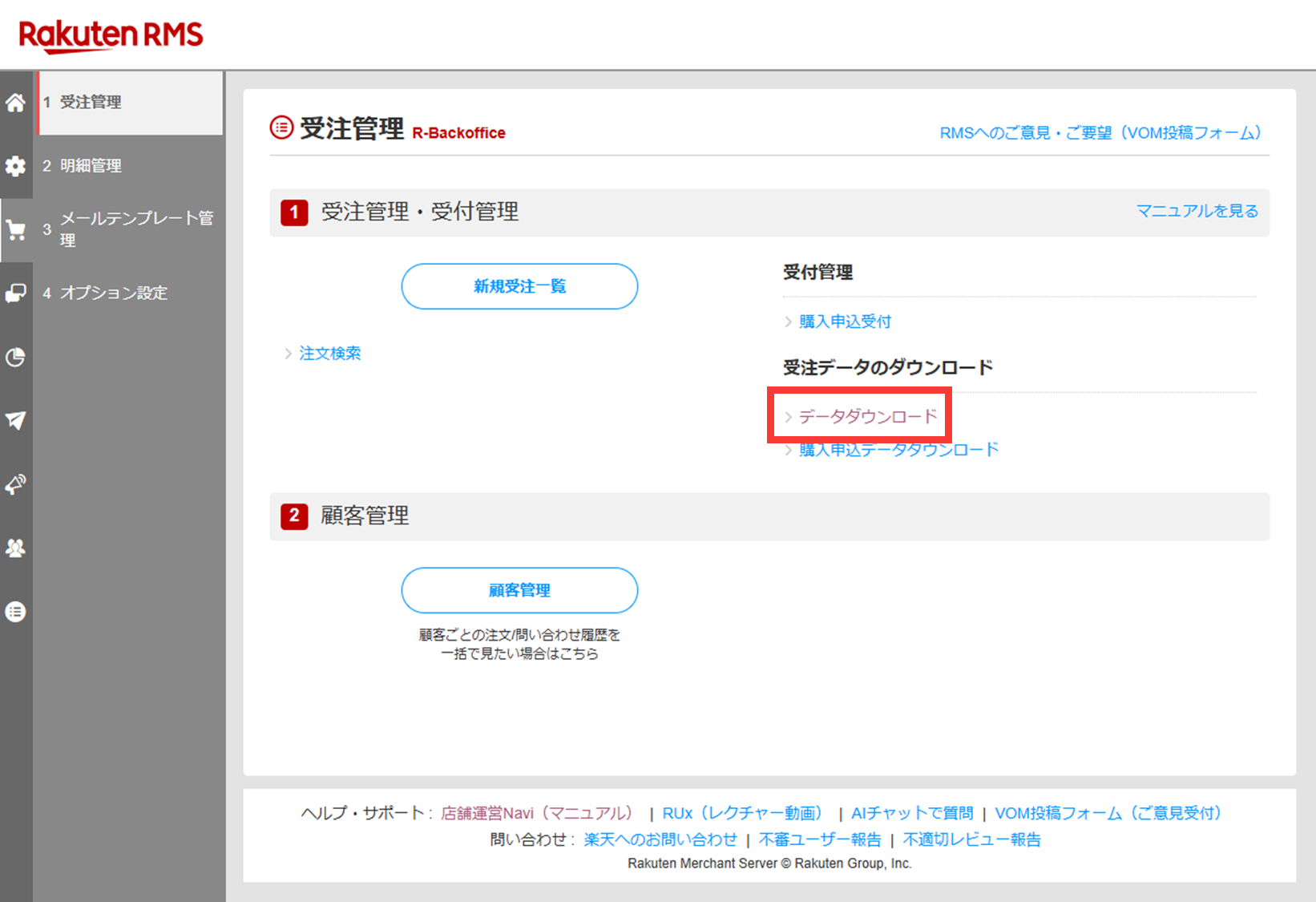Click the データダウンロード link

[867, 416]
